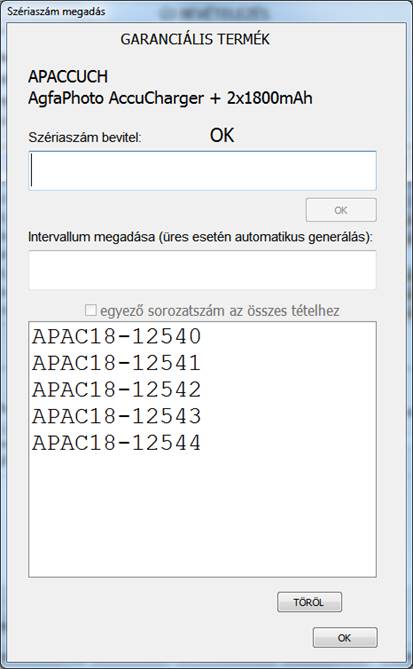Confirm with the bottom OK button
Viewport: 413px width, 669px height.
point(345,638)
